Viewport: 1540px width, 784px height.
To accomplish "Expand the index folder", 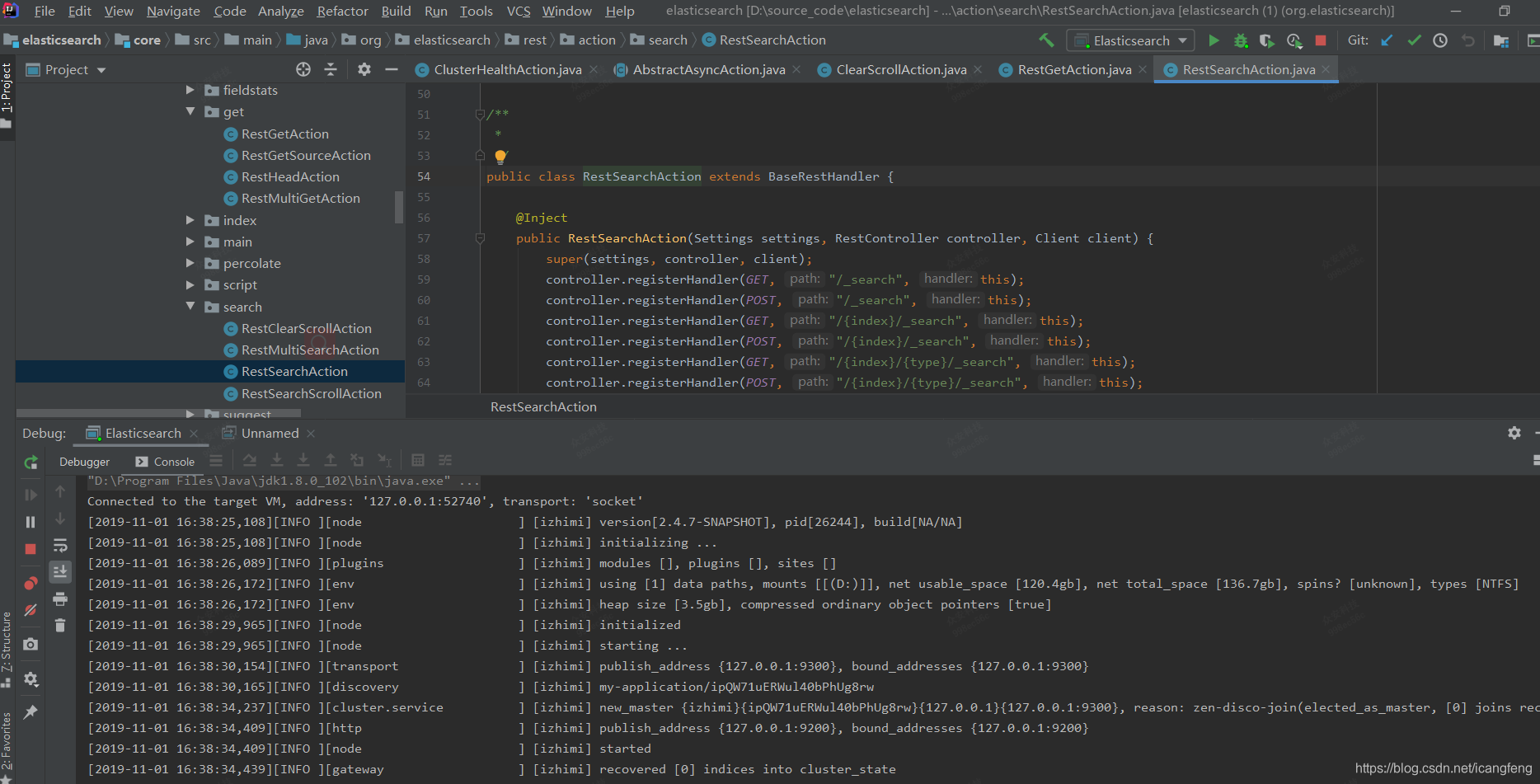I will click(x=190, y=220).
